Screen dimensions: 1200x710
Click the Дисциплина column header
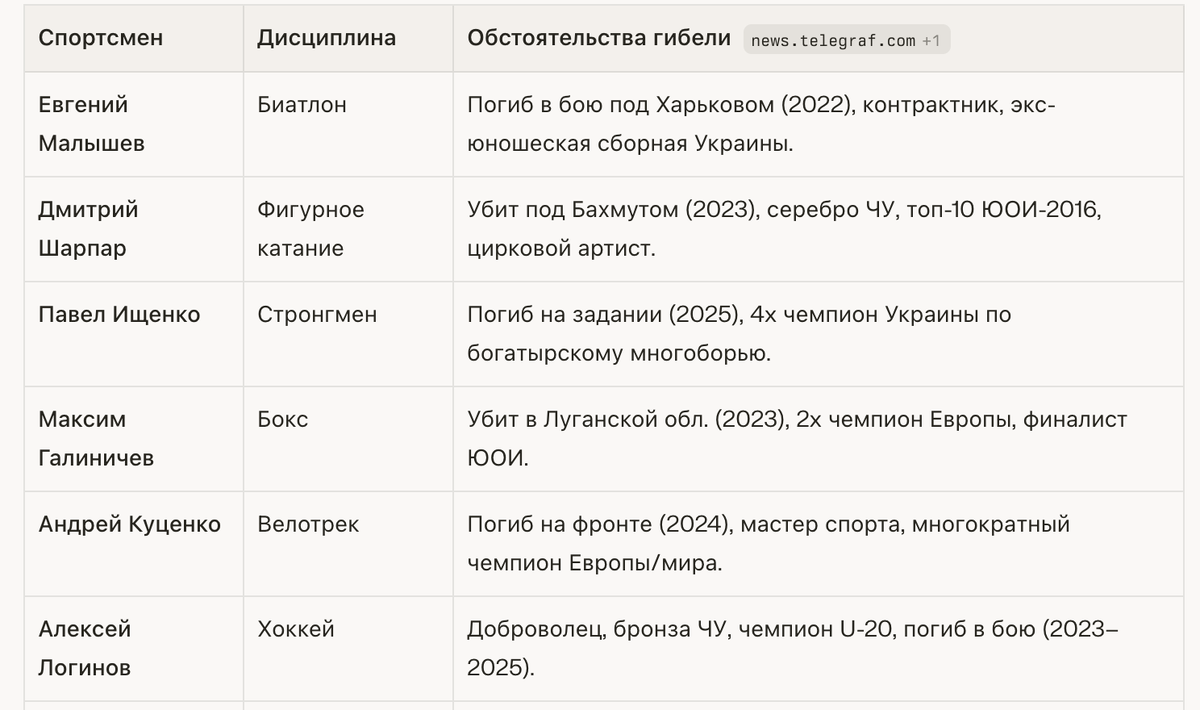(326, 39)
